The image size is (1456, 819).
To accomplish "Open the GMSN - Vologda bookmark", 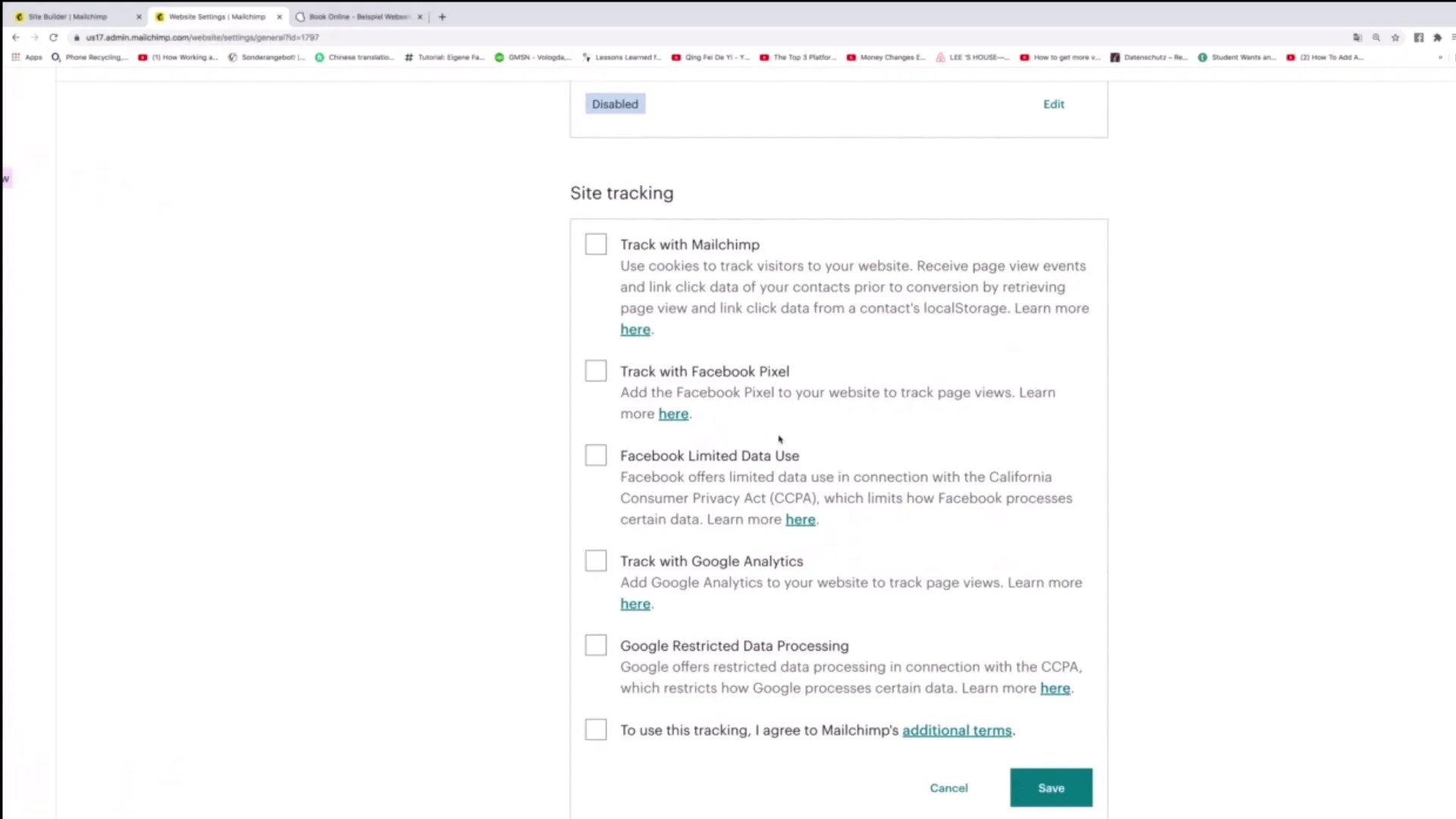I will (x=533, y=57).
